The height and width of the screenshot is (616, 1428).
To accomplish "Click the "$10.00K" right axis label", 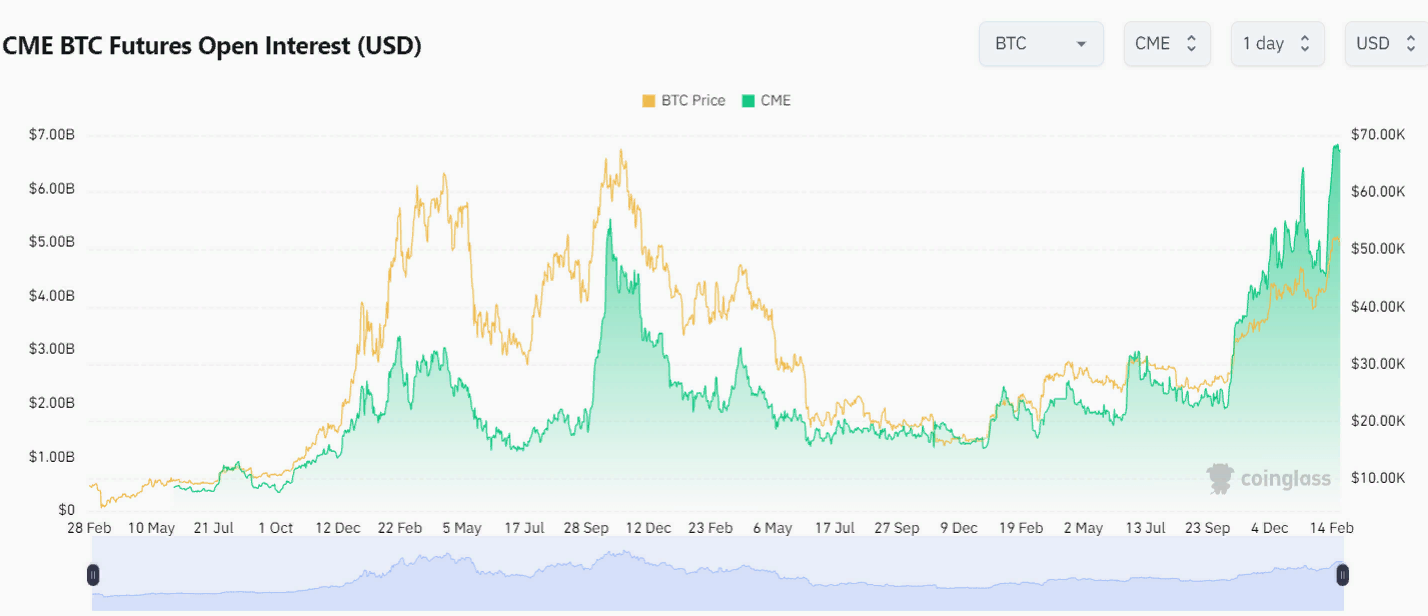I will (1378, 478).
